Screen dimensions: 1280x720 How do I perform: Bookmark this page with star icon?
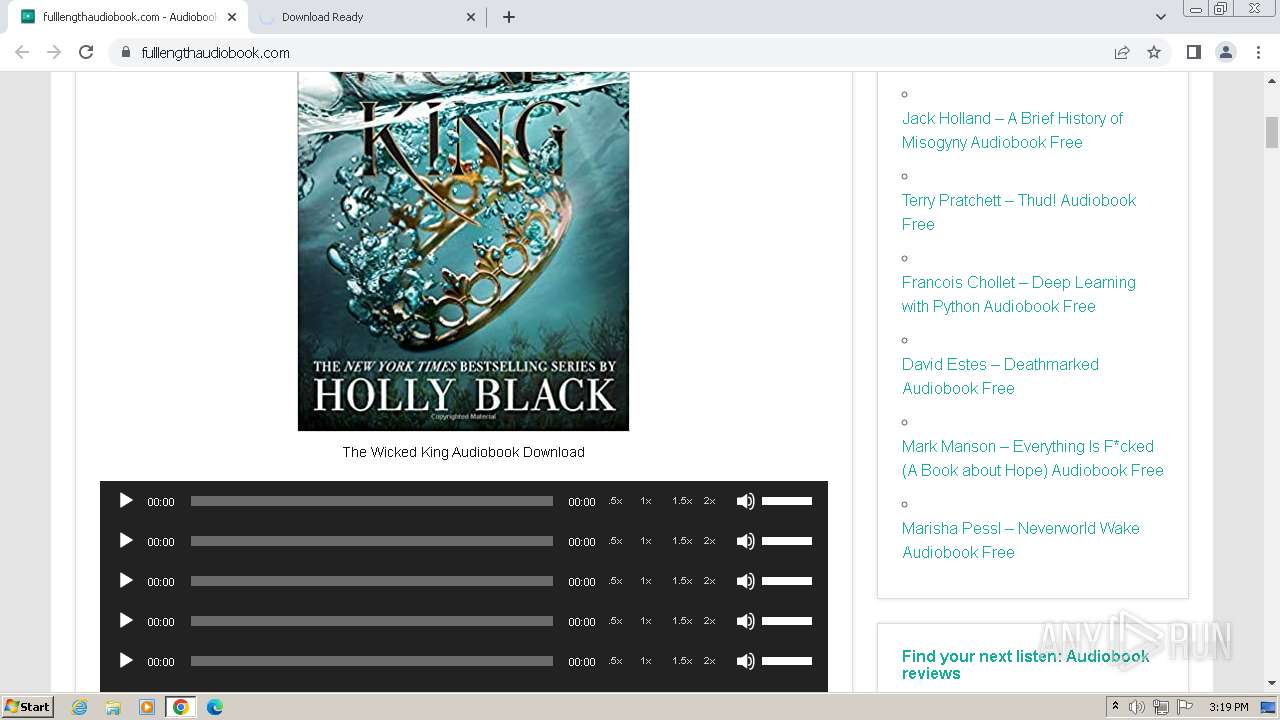tap(1154, 52)
